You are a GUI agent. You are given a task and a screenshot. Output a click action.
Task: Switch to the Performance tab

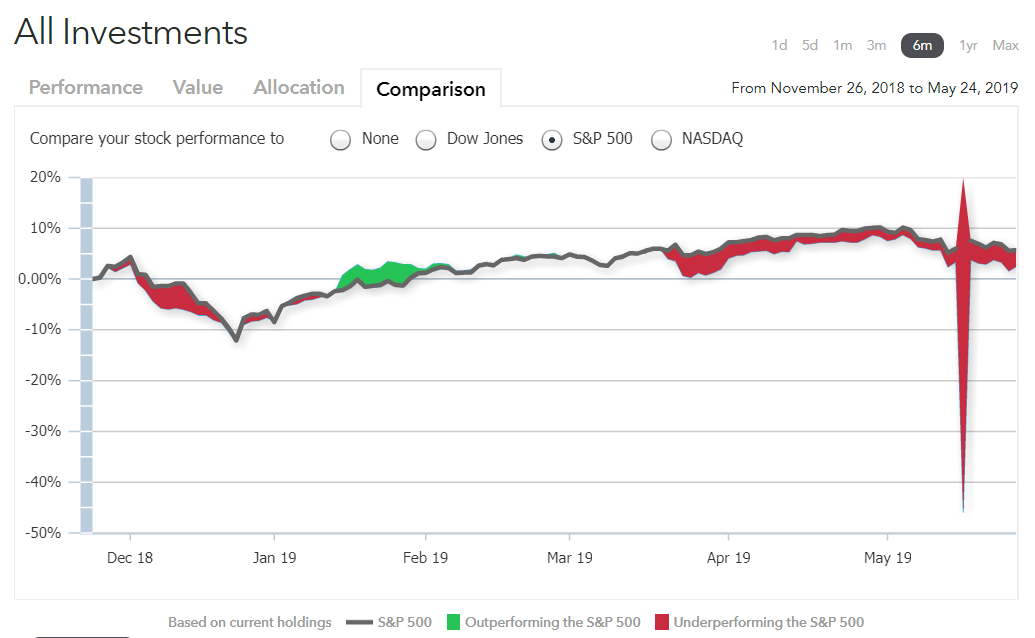pyautogui.click(x=86, y=88)
